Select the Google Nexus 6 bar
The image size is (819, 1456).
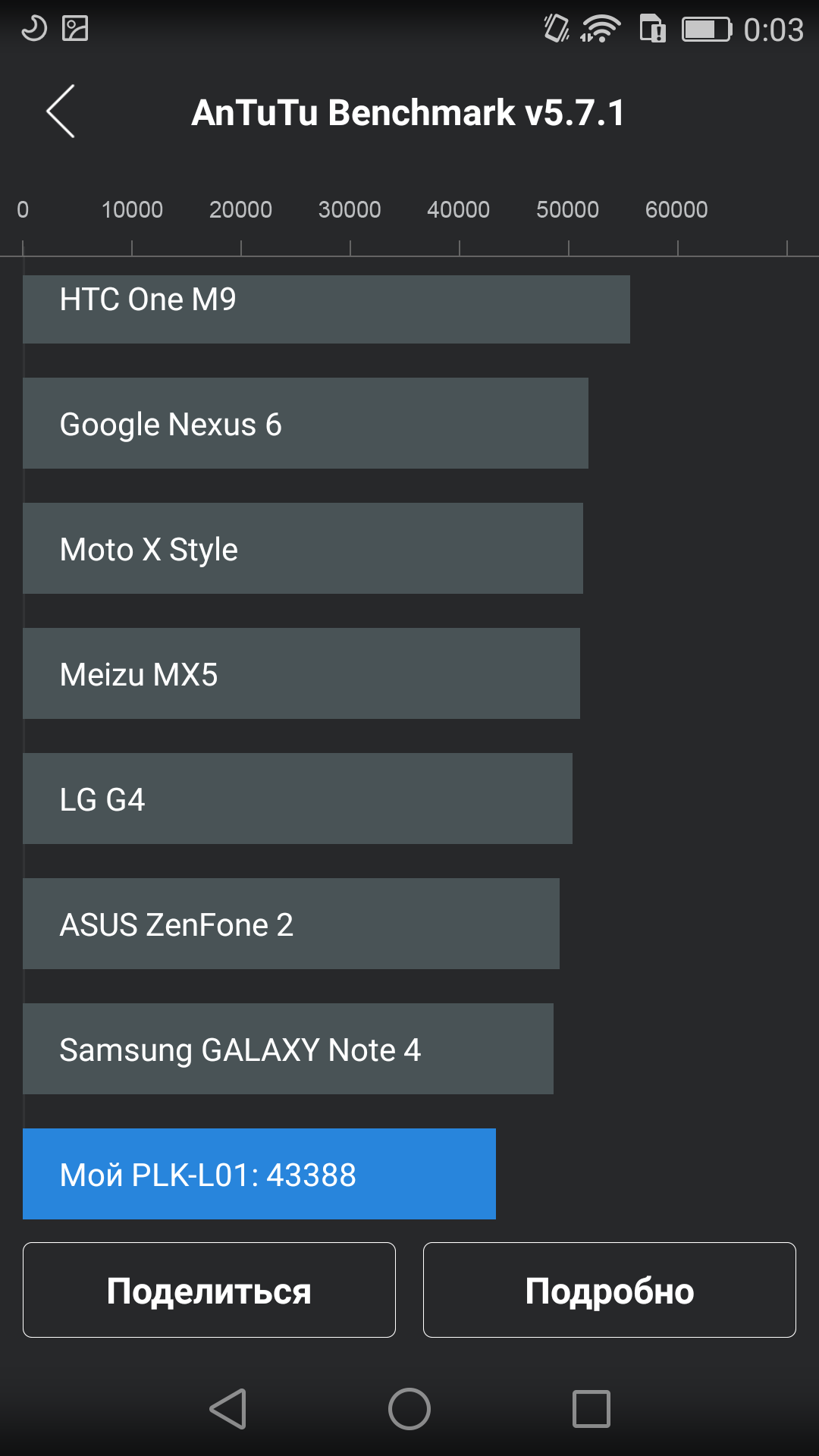tap(306, 423)
